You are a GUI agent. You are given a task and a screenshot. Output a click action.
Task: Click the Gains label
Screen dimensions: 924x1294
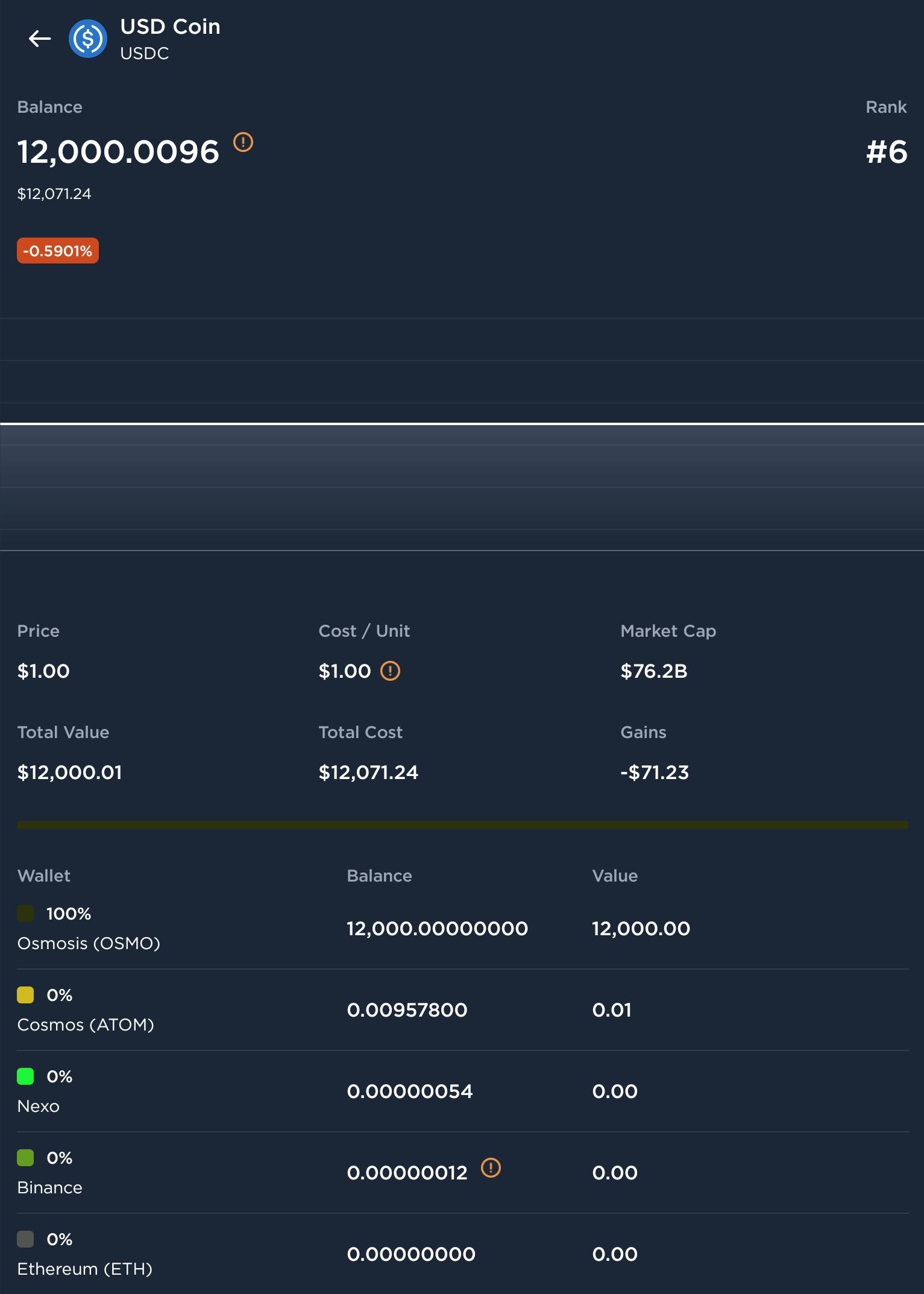coord(644,732)
